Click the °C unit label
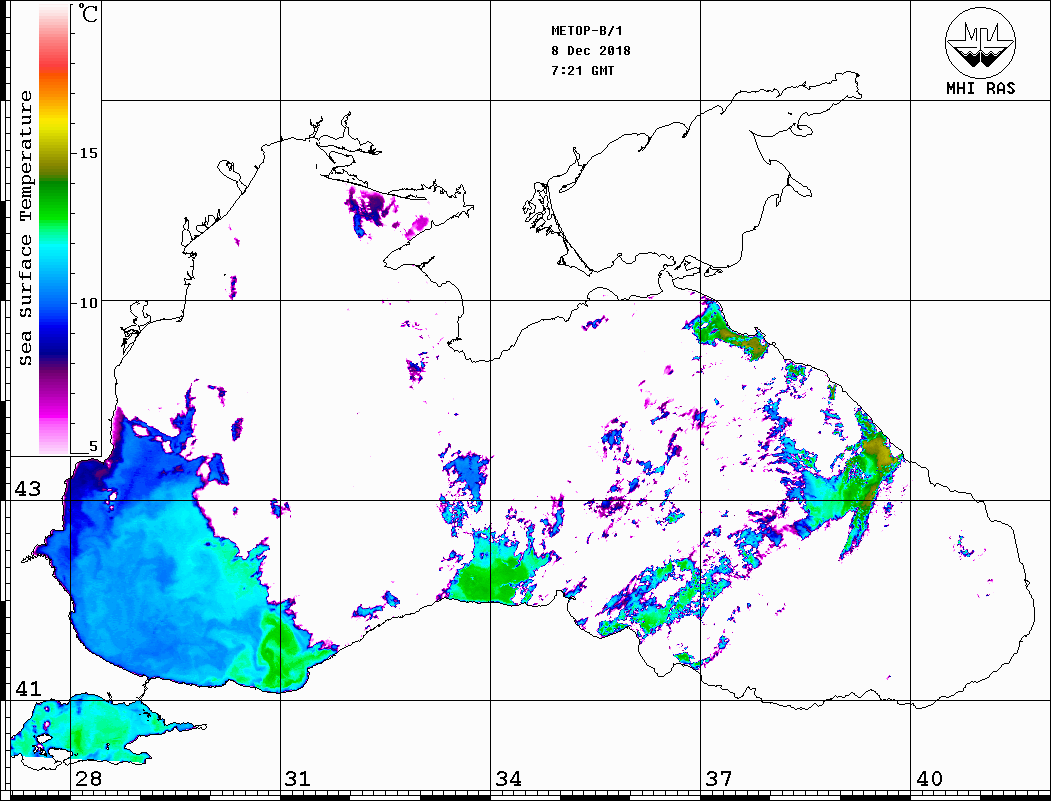The height and width of the screenshot is (801, 1051). pyautogui.click(x=88, y=13)
